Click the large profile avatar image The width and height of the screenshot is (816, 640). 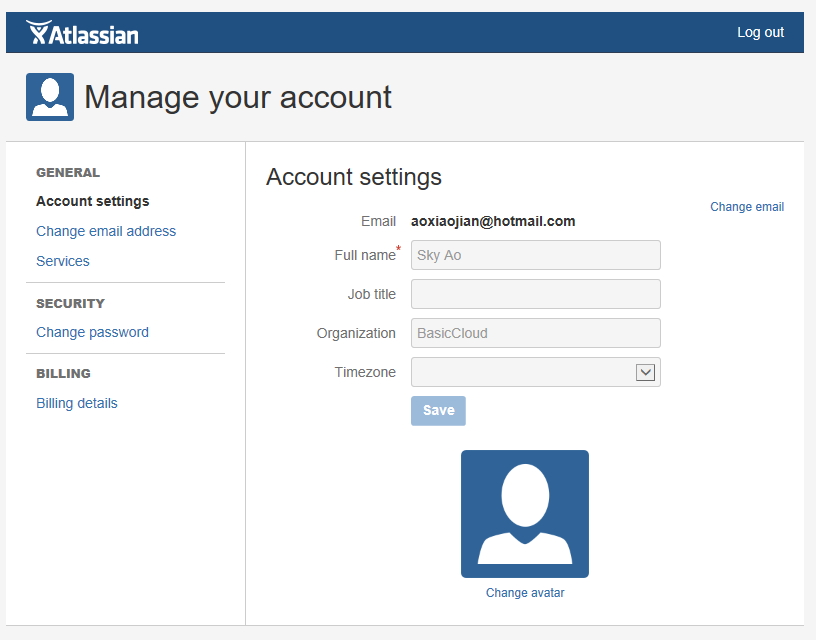pos(524,513)
